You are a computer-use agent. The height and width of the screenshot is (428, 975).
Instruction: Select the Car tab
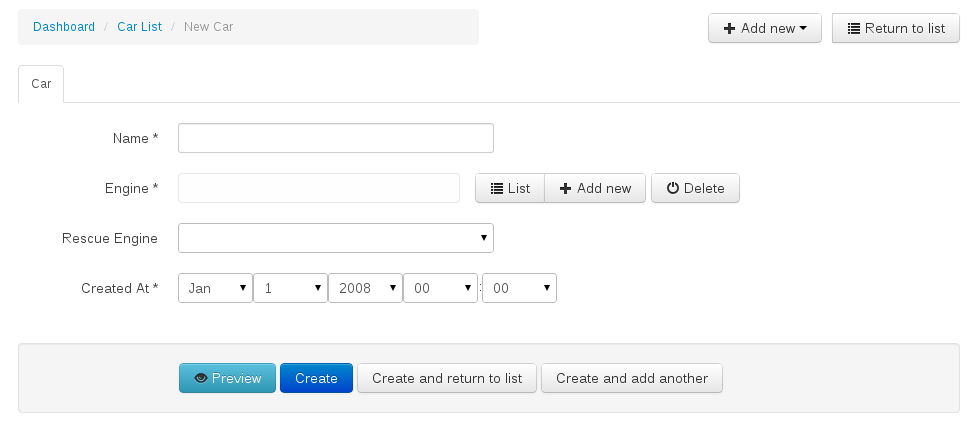41,84
